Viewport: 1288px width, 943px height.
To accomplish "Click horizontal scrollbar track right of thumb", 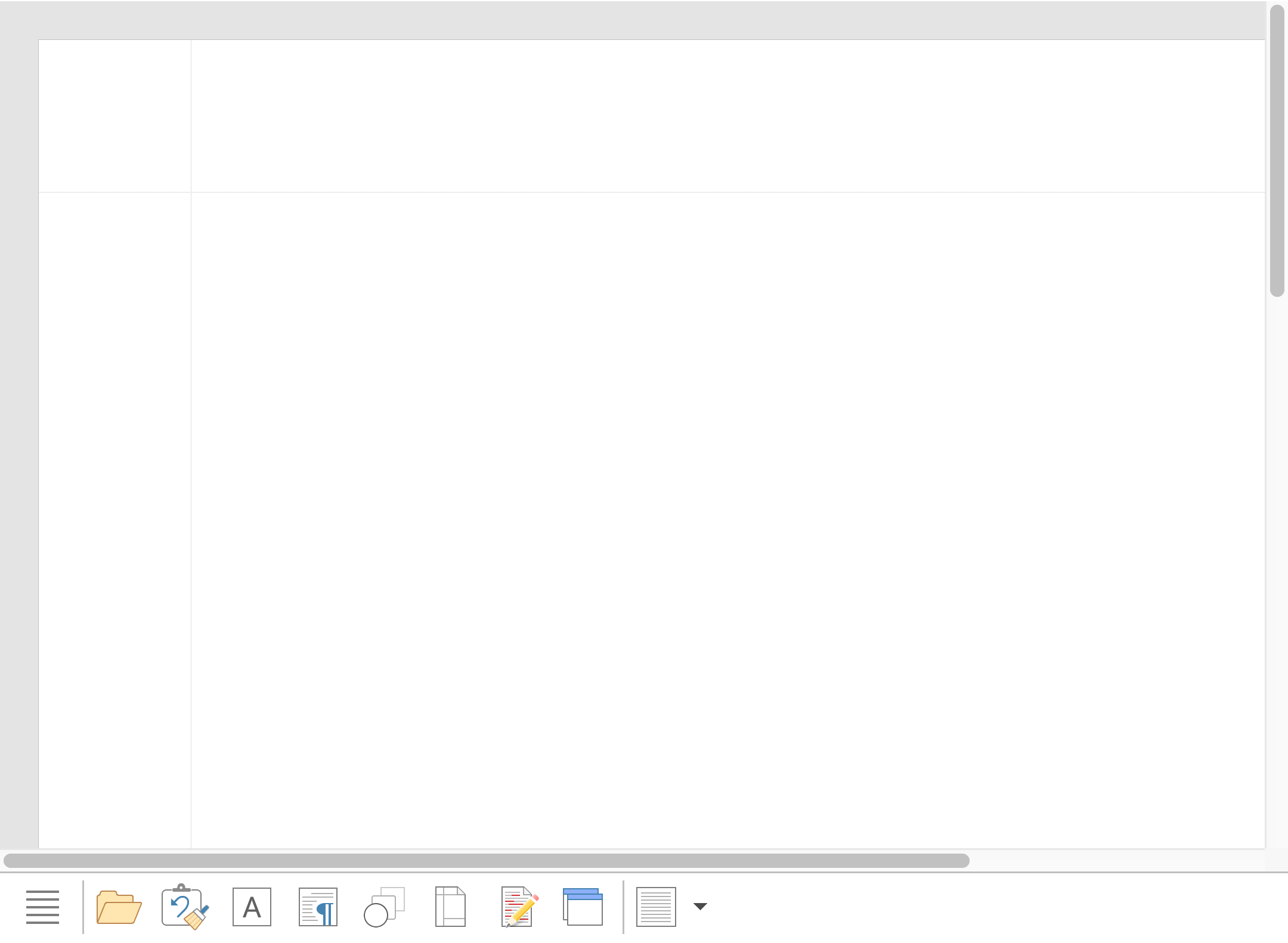I will pyautogui.click(x=1115, y=860).
